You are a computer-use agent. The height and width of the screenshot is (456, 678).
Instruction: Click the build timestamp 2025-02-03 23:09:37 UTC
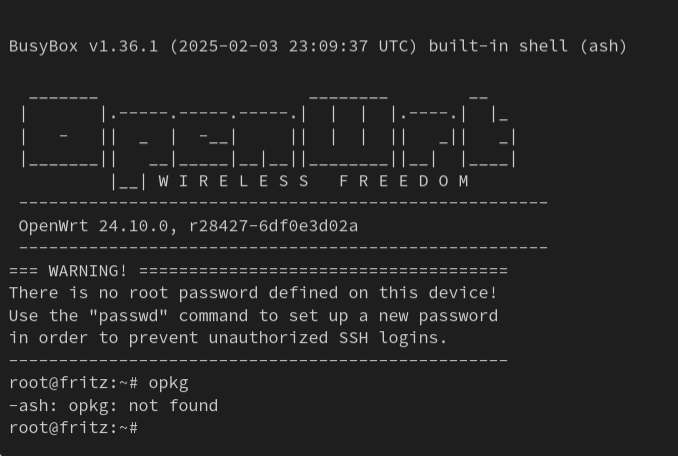293,46
